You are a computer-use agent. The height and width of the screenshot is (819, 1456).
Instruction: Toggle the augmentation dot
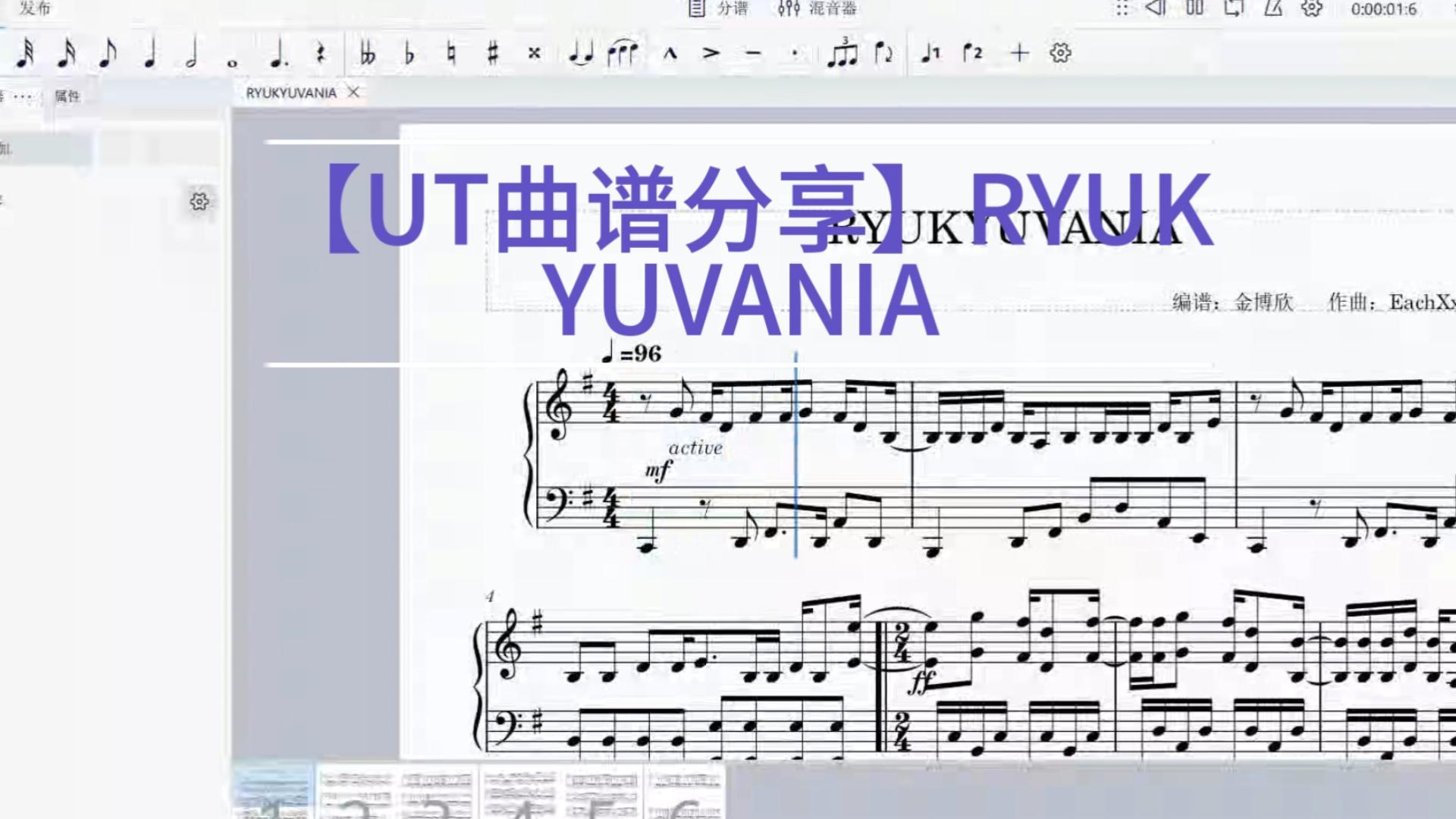(x=278, y=53)
